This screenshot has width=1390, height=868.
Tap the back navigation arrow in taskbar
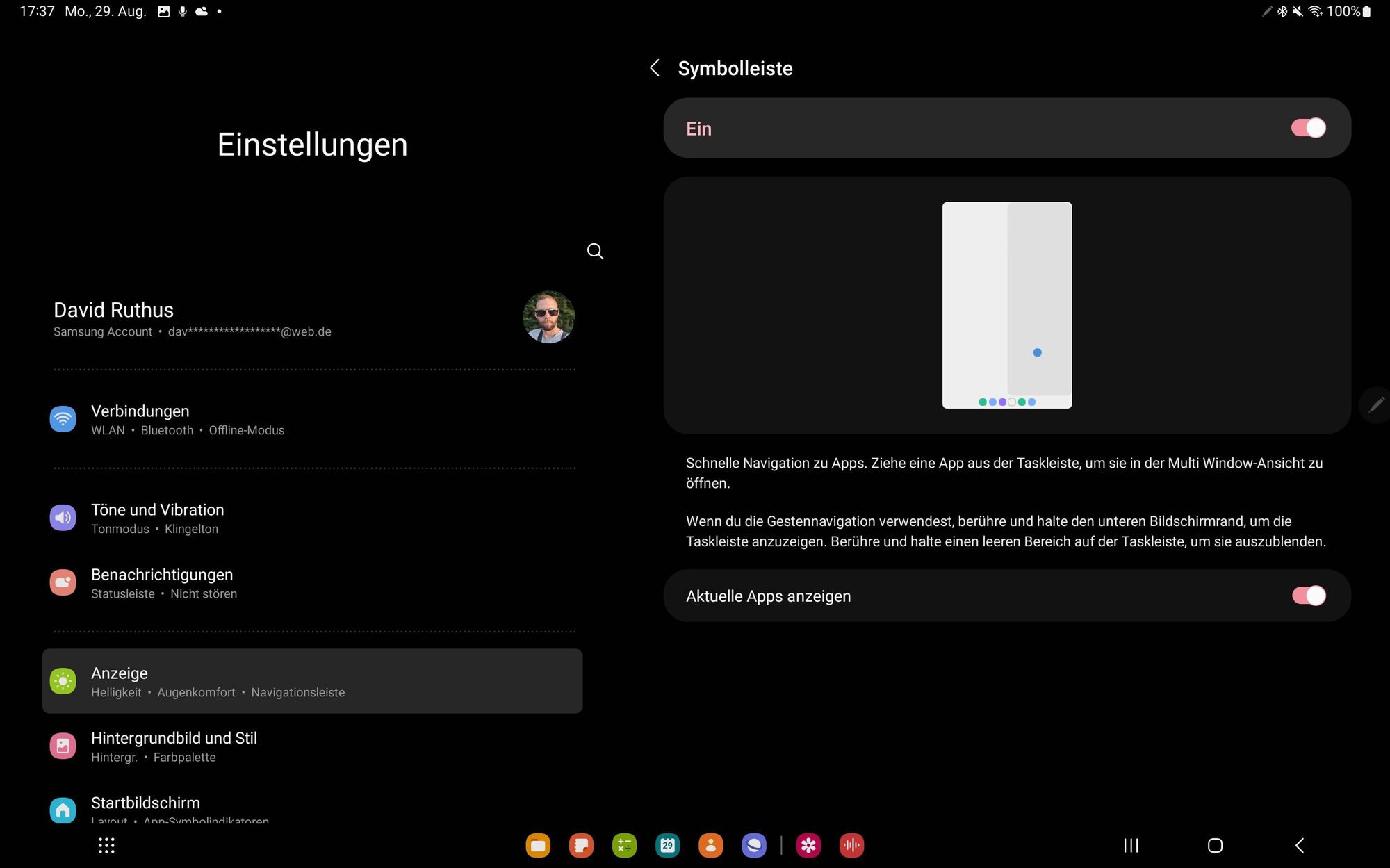coord(1300,845)
